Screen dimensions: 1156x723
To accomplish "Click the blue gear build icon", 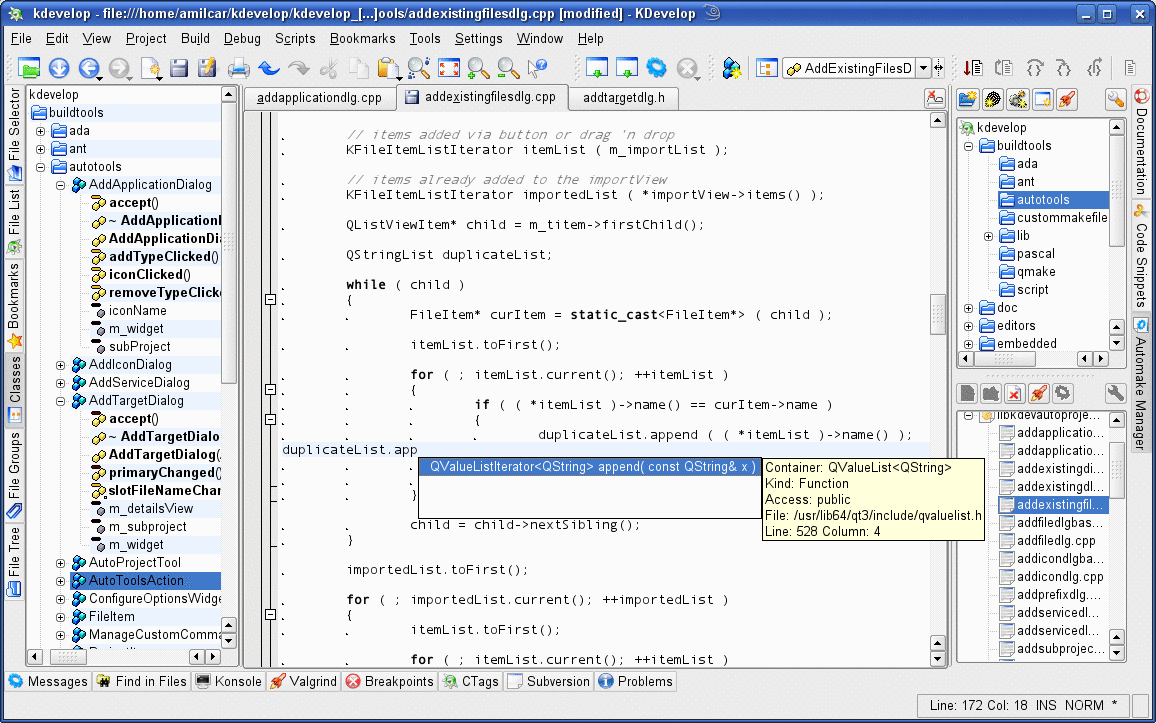I will pyautogui.click(x=656, y=68).
